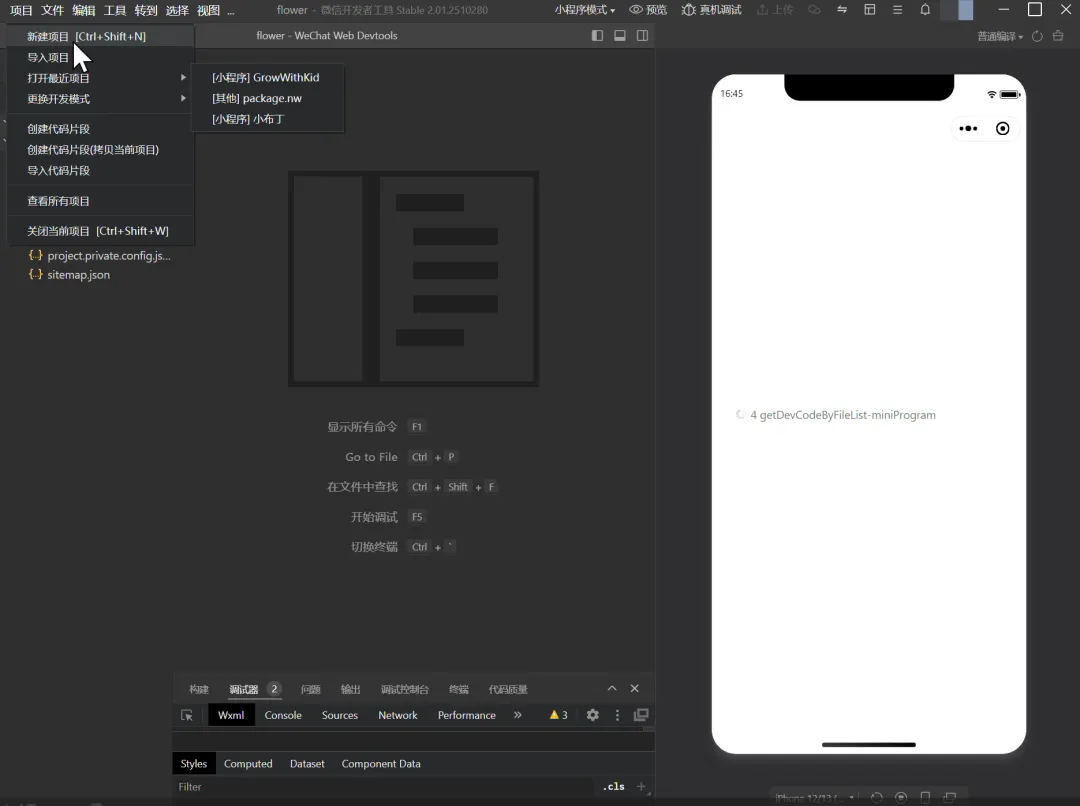
Task: Choose 导入项目 menu entry
Action: pos(101,57)
